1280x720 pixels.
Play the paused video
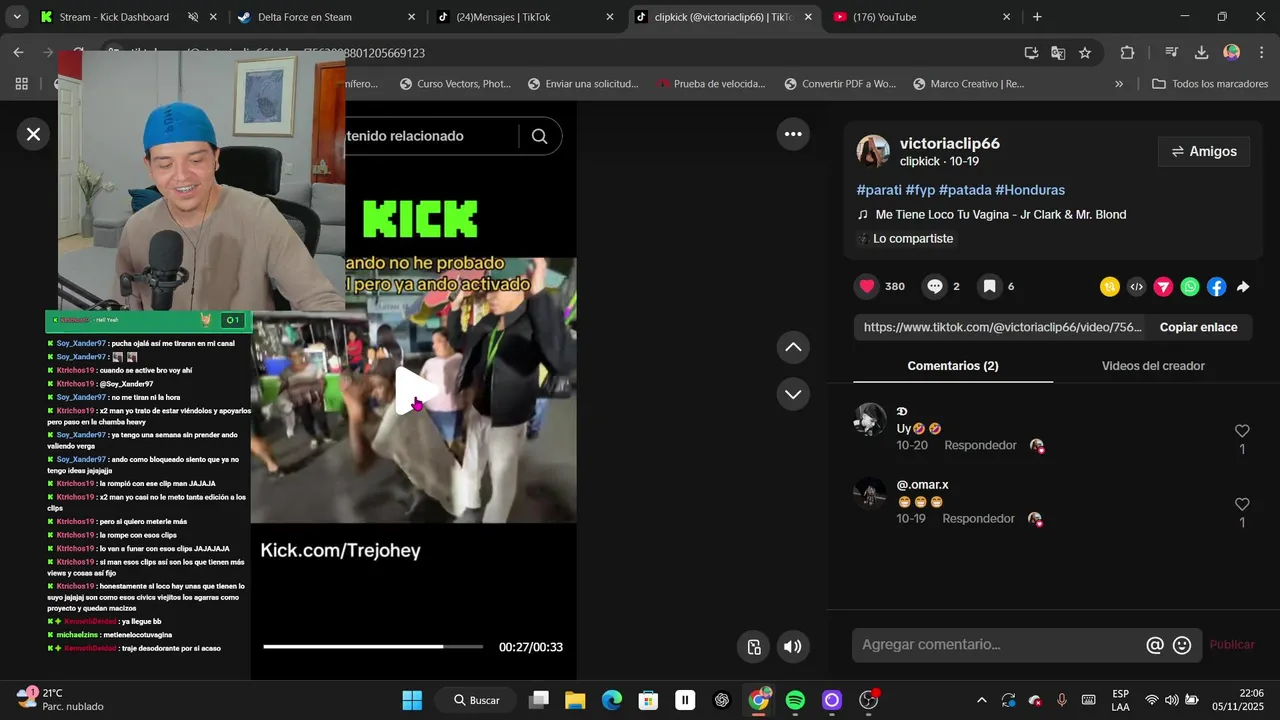tap(414, 390)
